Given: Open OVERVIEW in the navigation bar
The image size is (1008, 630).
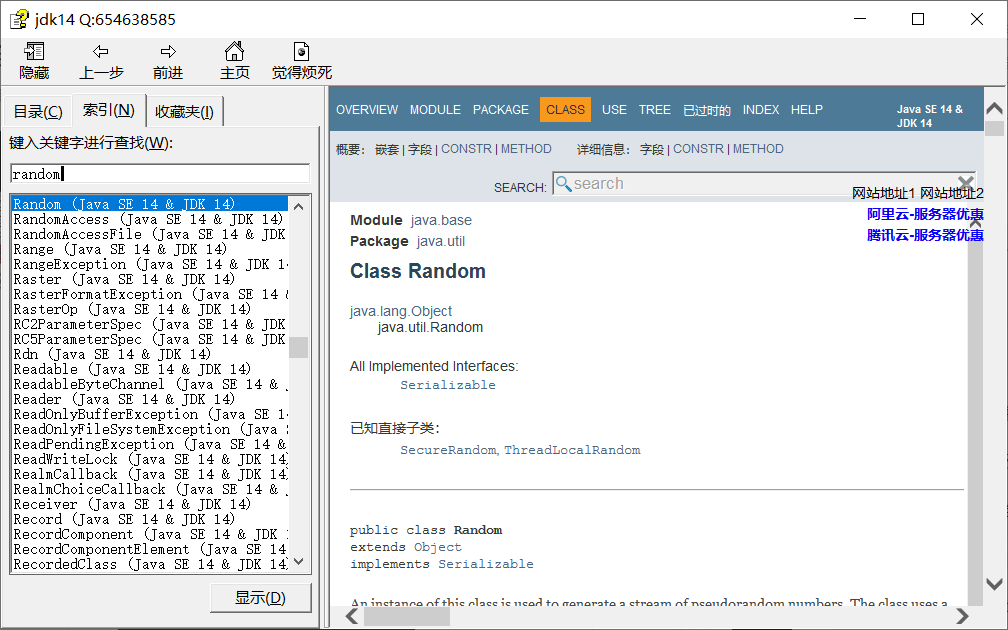Looking at the screenshot, I should coord(367,110).
